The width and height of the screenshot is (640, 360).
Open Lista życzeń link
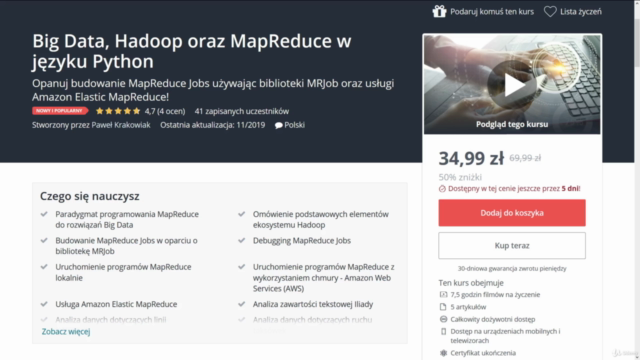[580, 12]
